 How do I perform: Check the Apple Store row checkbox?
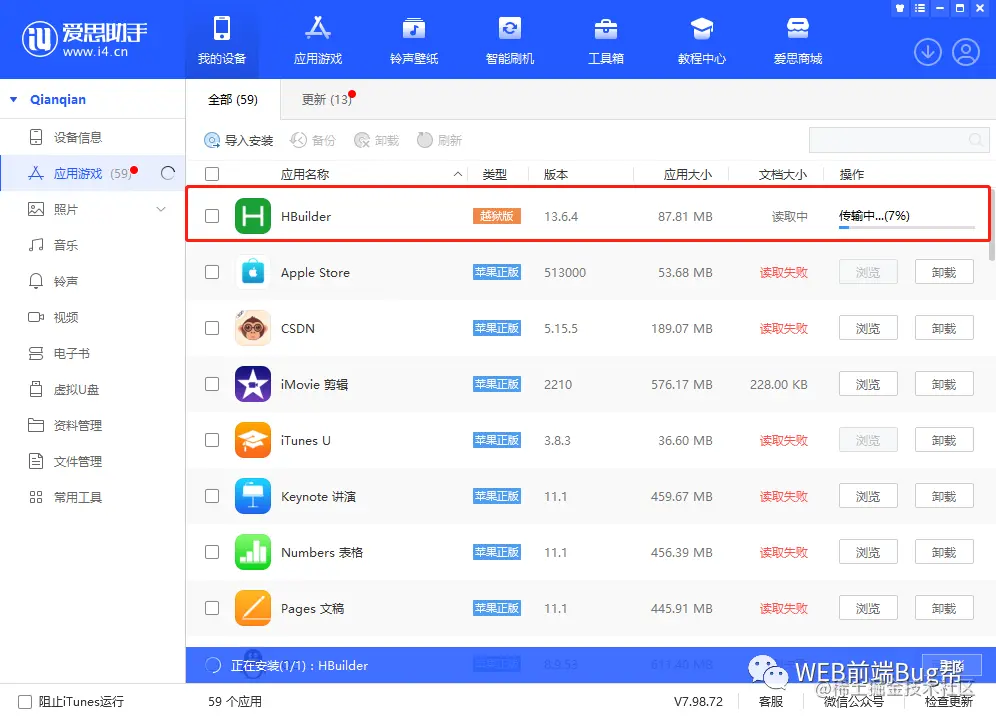click(212, 272)
